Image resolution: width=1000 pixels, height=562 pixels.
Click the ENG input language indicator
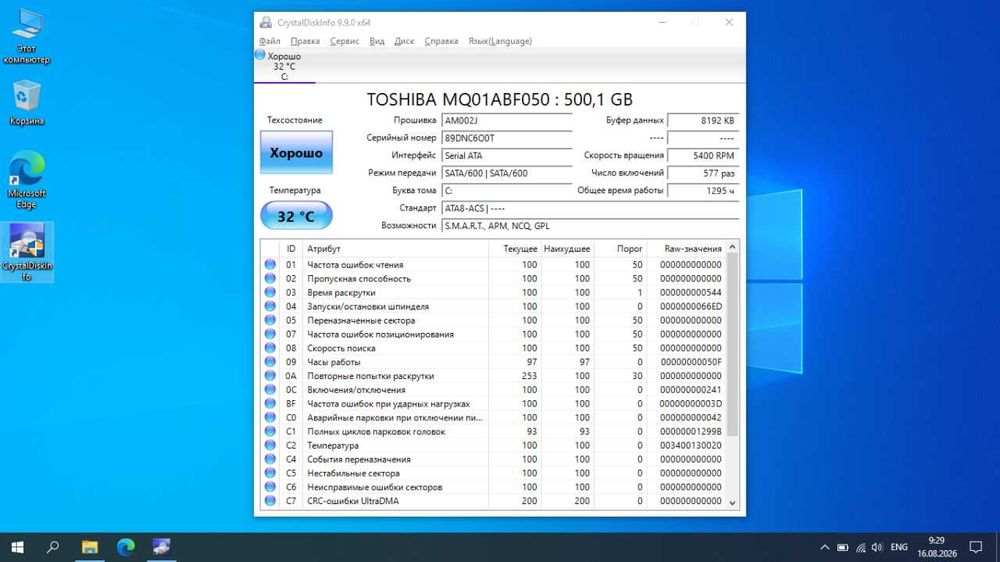(899, 547)
